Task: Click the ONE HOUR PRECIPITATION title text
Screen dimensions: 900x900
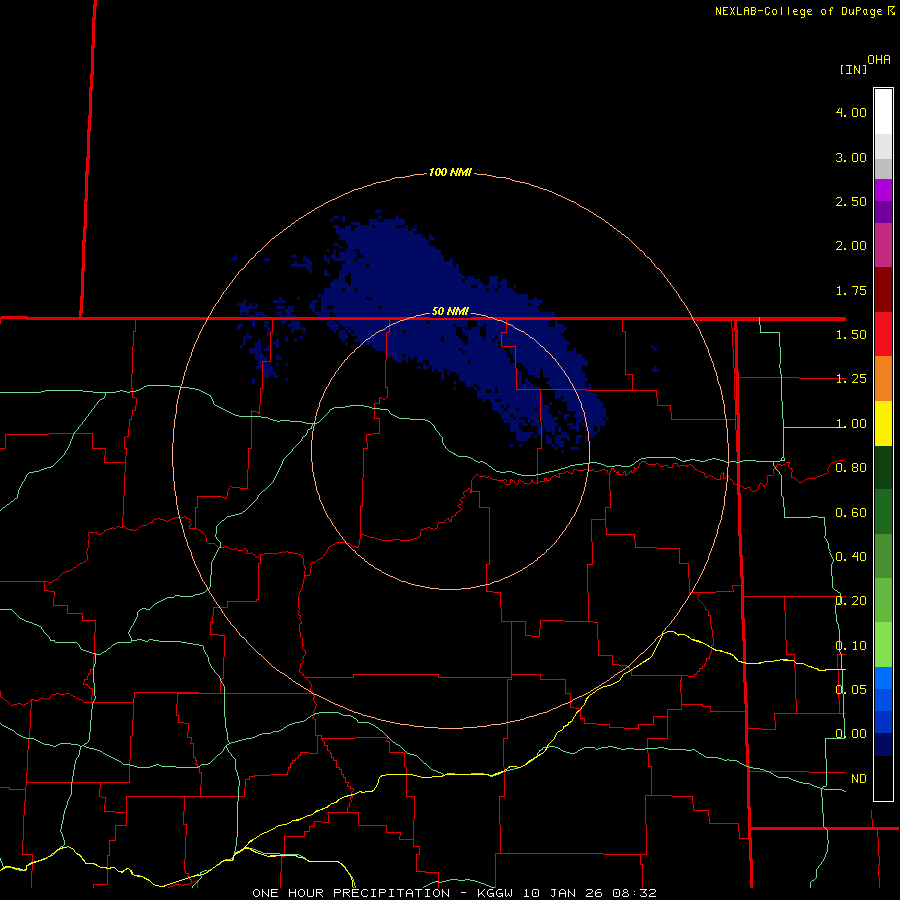Action: click(351, 893)
